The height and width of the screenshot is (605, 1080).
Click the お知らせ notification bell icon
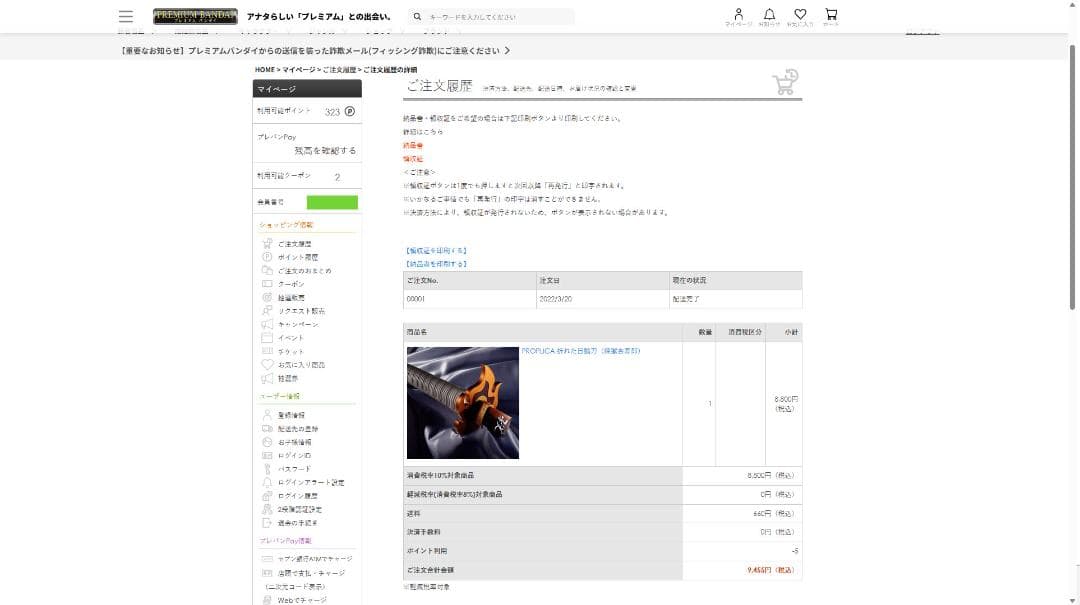(x=768, y=16)
